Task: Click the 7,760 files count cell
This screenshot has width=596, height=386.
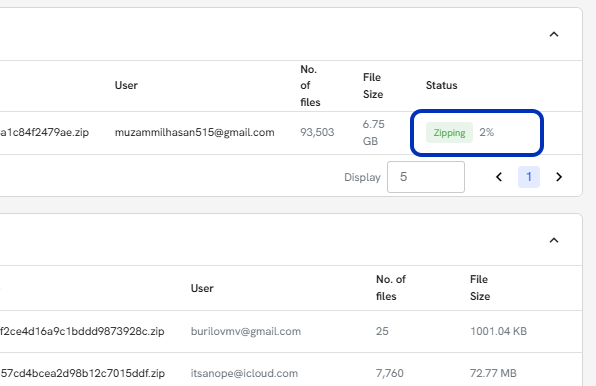Action: click(x=390, y=373)
